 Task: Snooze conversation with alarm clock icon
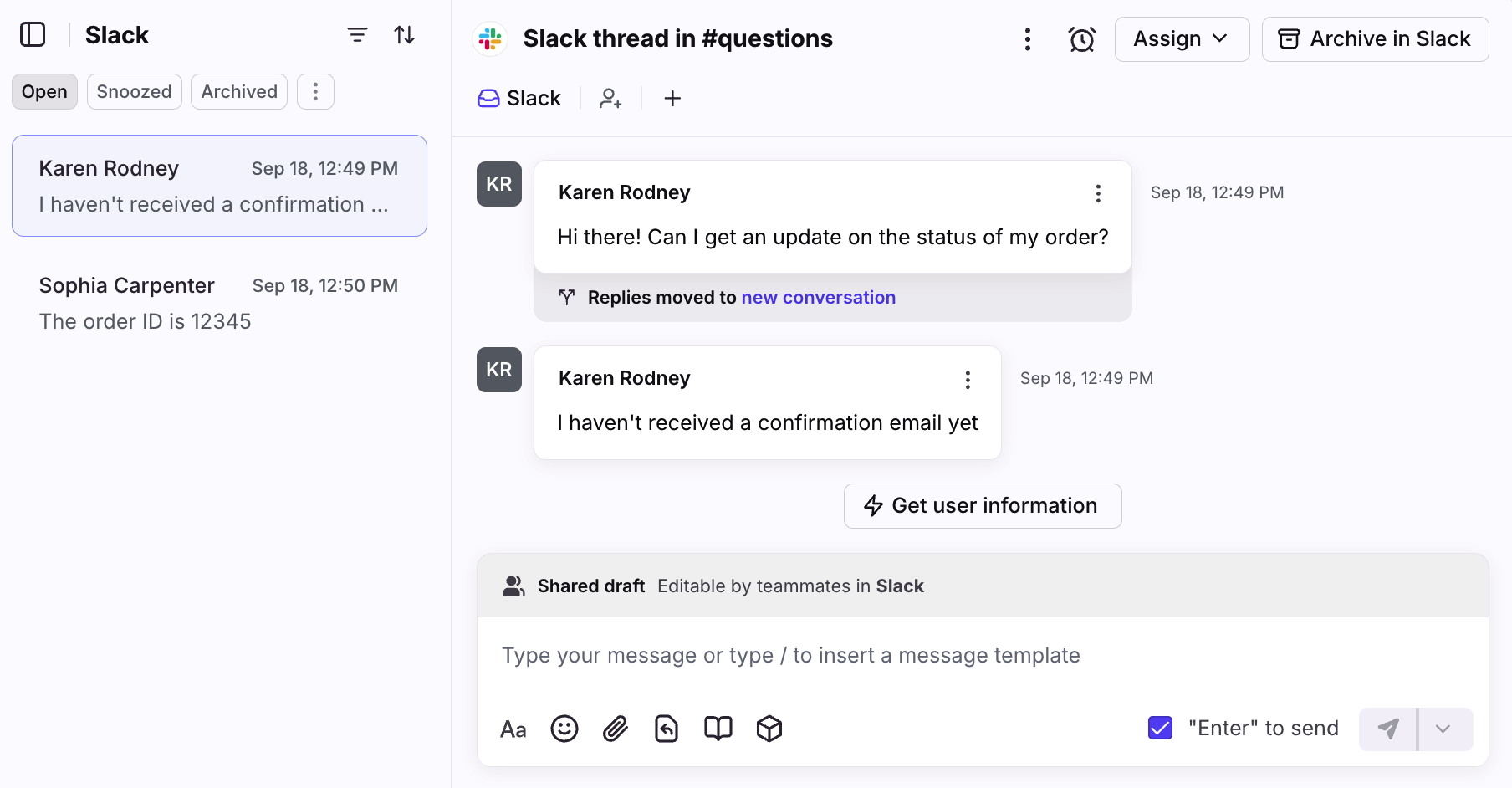coord(1081,39)
